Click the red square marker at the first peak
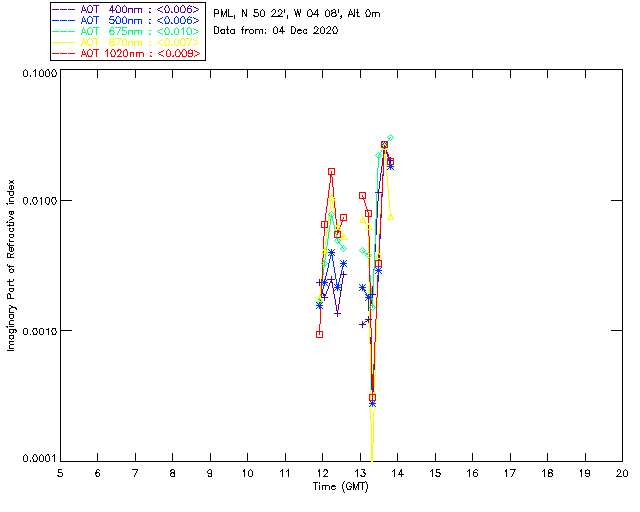Viewport: 640px width, 512px height. (331, 171)
